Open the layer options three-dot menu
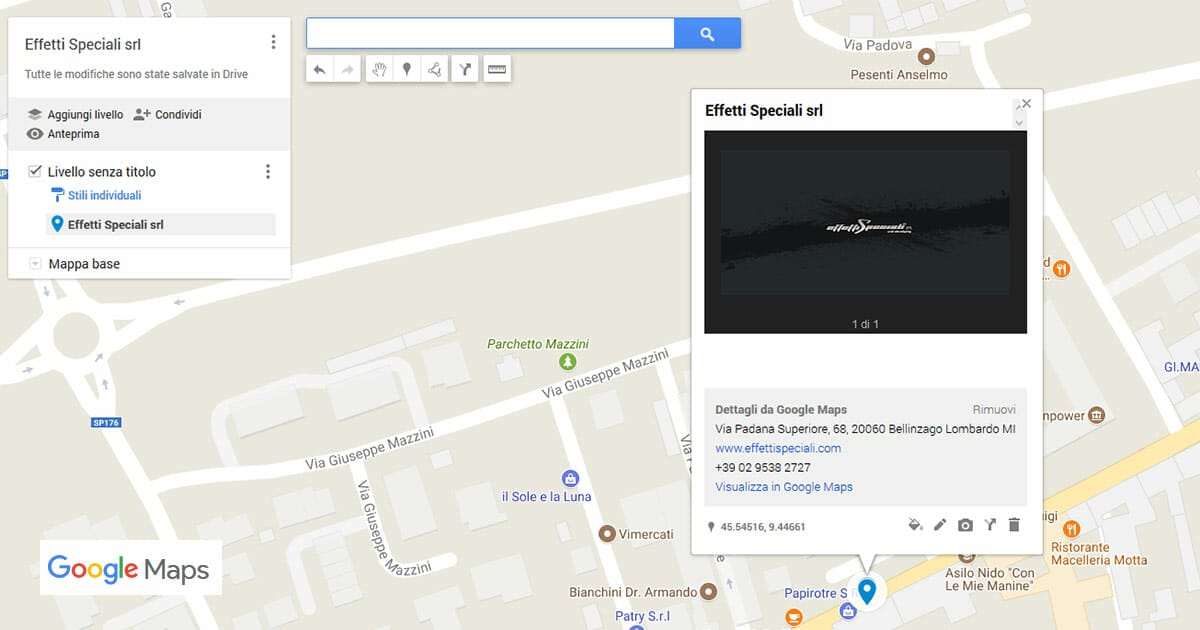 pyautogui.click(x=267, y=172)
